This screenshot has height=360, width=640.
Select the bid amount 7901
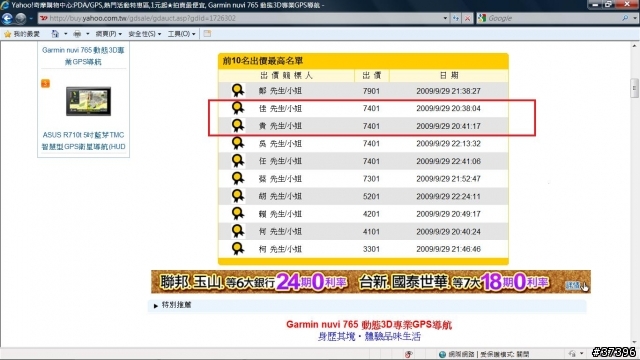371,91
